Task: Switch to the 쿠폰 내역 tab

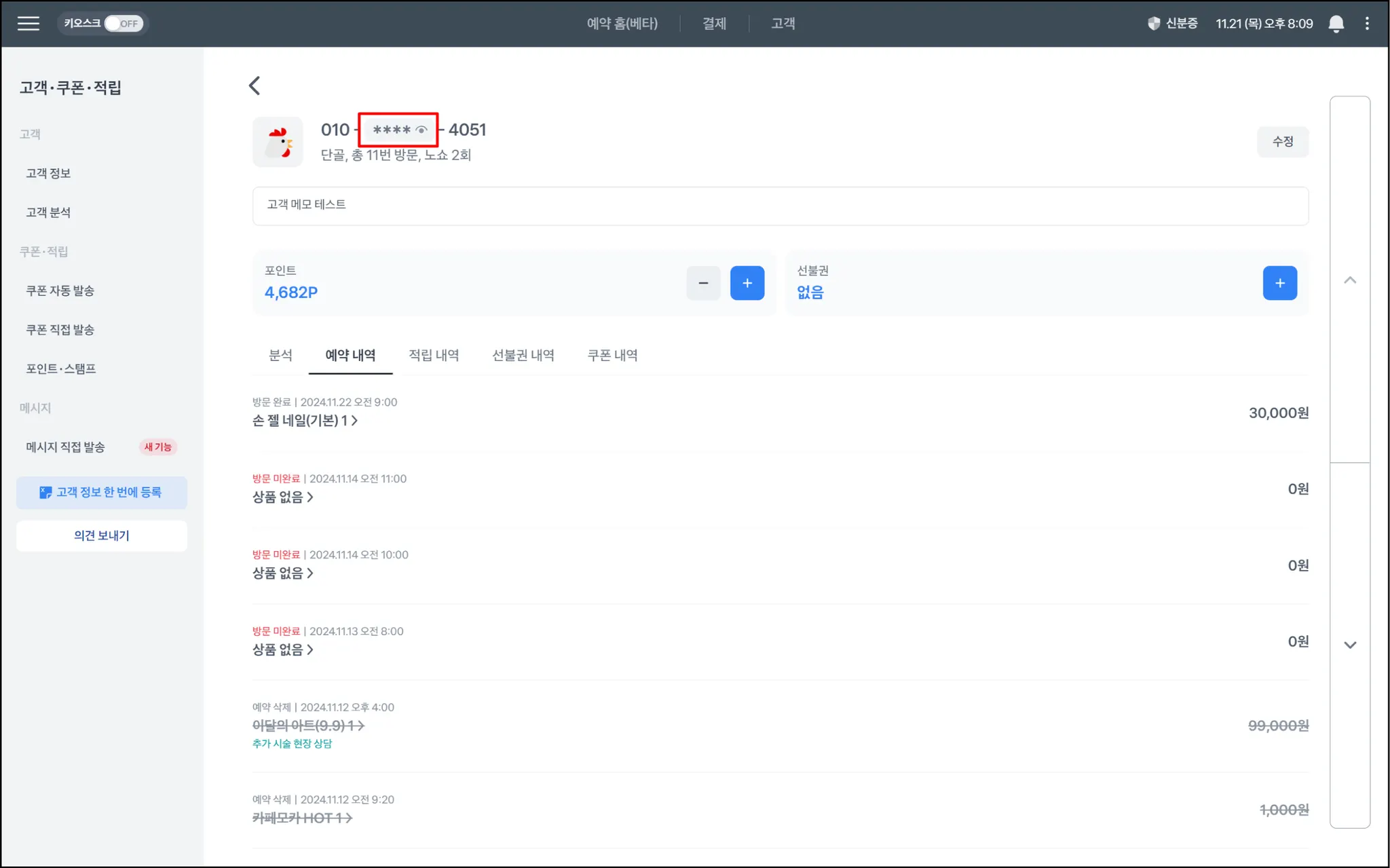Action: pos(612,355)
